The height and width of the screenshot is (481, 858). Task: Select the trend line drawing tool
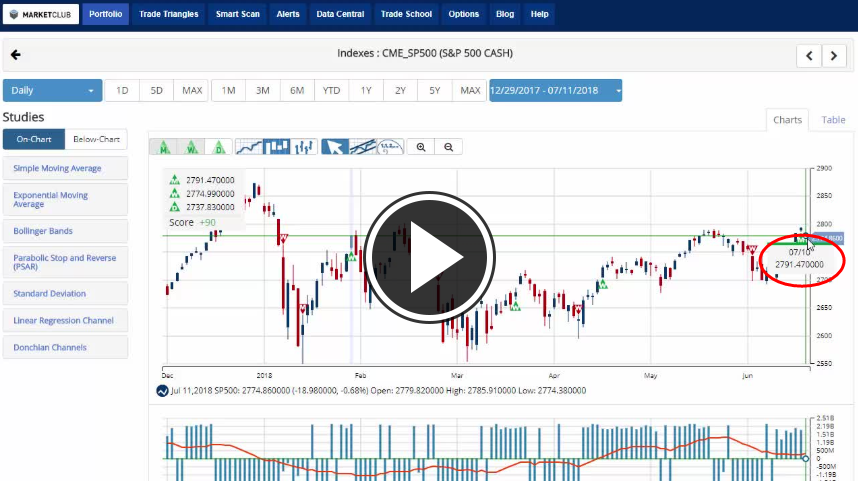tap(362, 147)
